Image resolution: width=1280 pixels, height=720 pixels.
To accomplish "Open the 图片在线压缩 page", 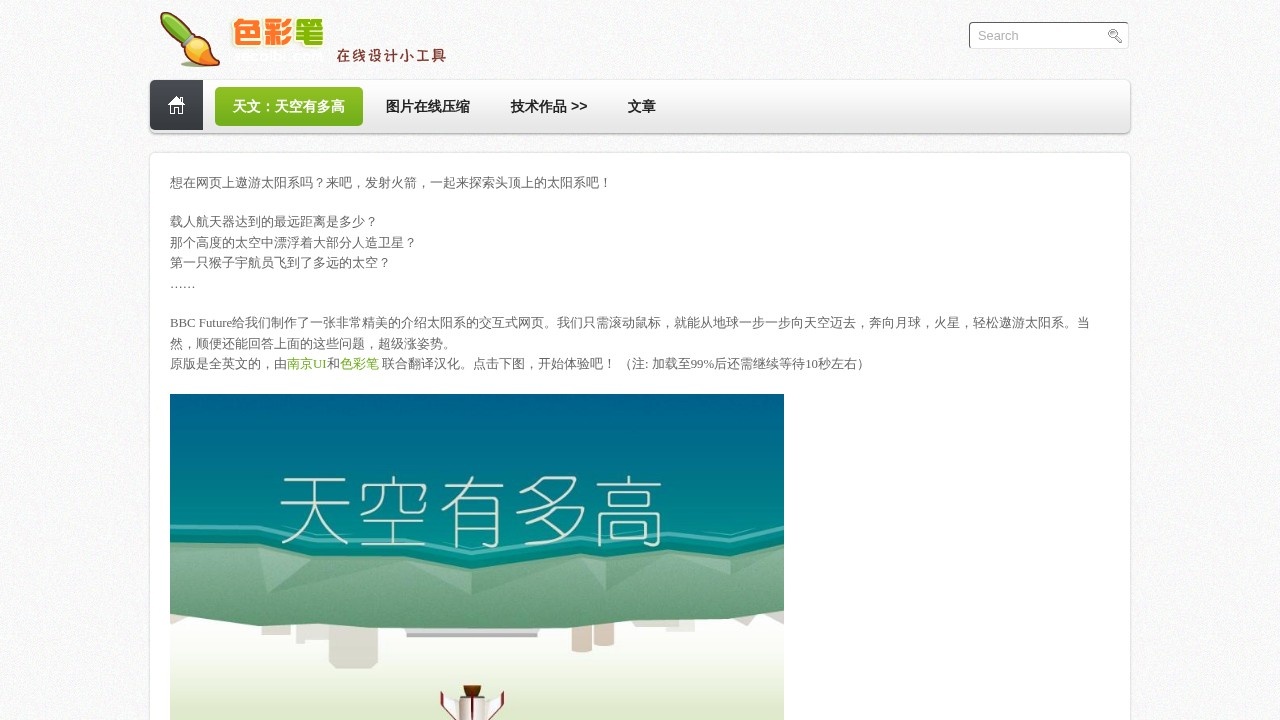I will click(x=427, y=107).
